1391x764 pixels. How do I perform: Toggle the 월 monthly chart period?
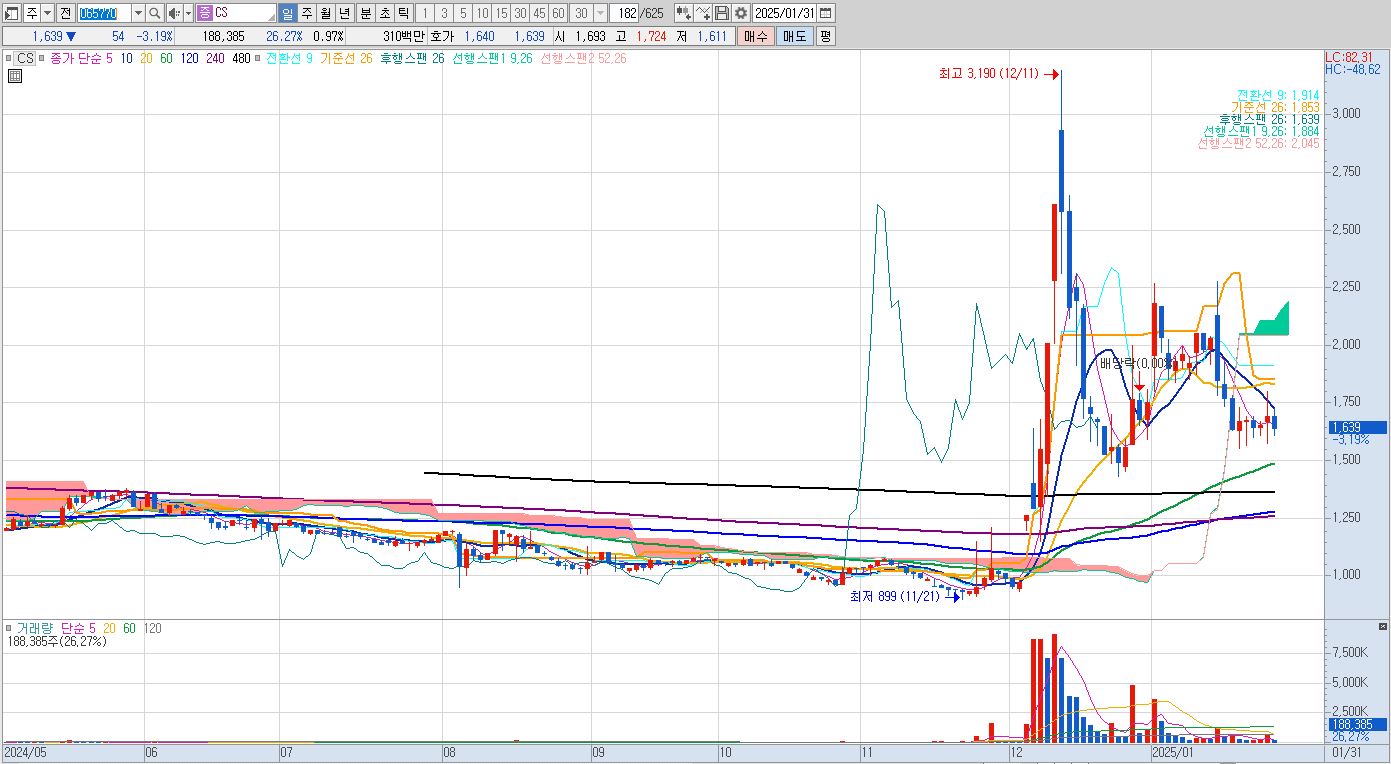click(x=326, y=13)
